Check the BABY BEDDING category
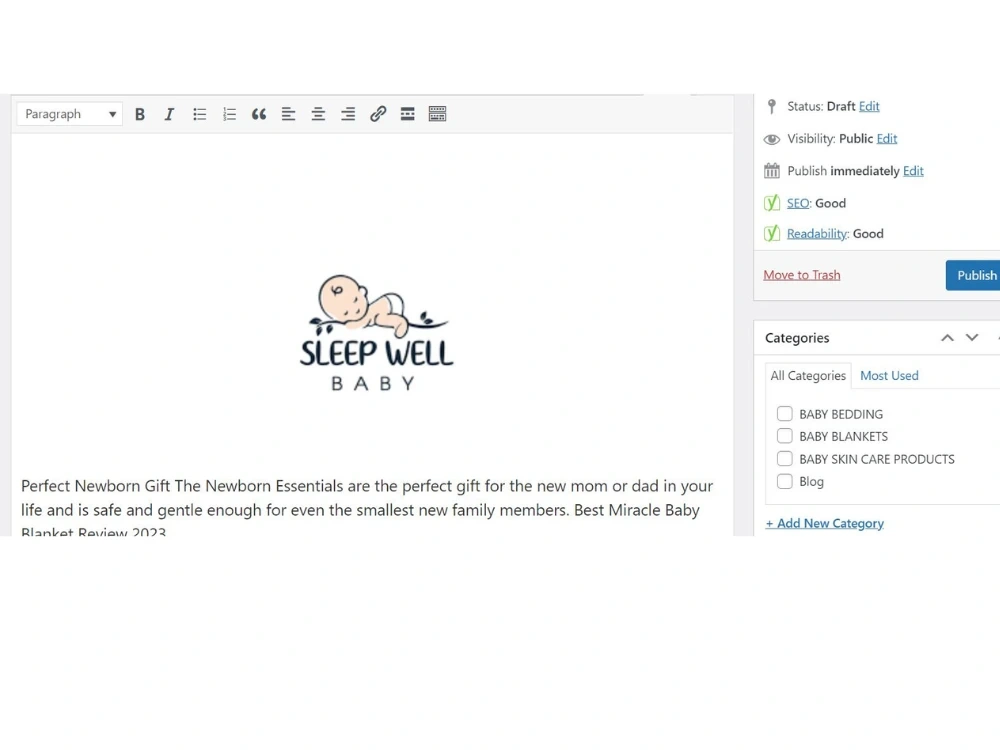Image resolution: width=1000 pixels, height=750 pixels. point(784,414)
